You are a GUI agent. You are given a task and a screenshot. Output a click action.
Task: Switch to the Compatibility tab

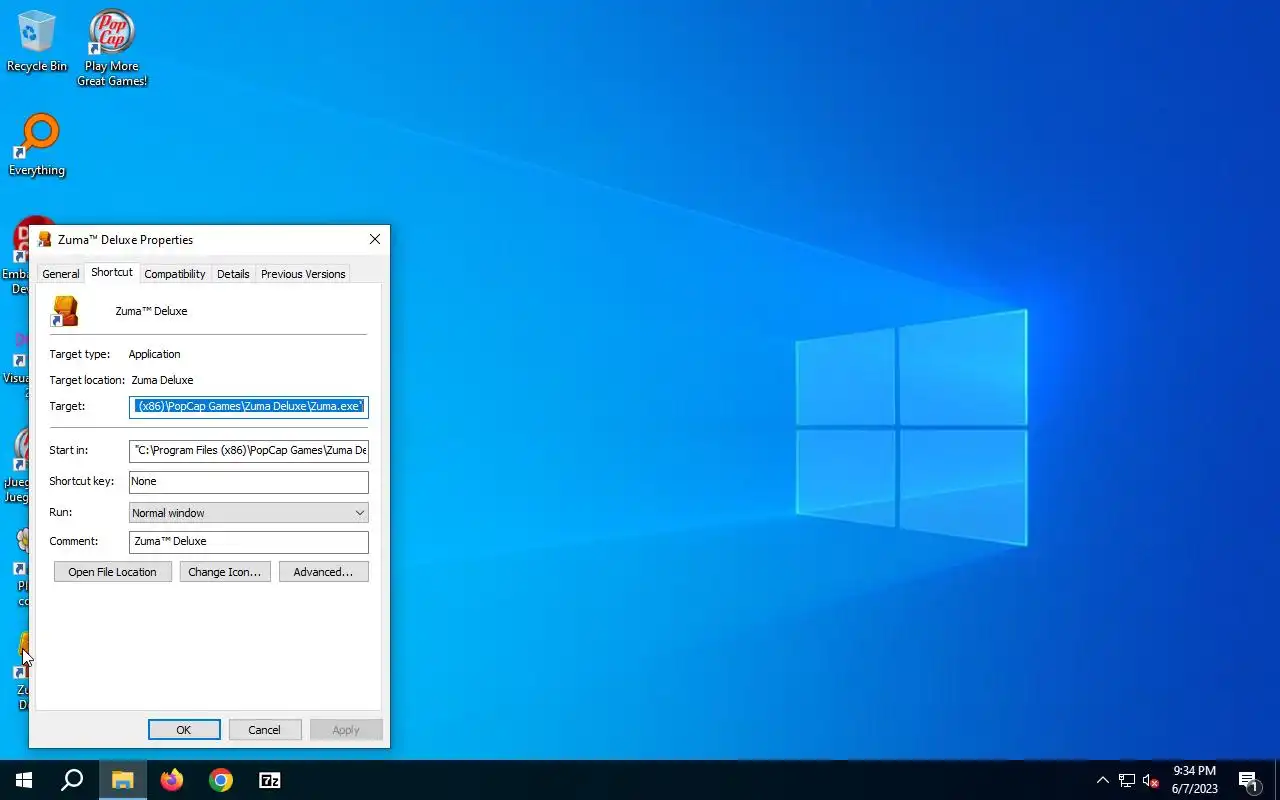[175, 274]
